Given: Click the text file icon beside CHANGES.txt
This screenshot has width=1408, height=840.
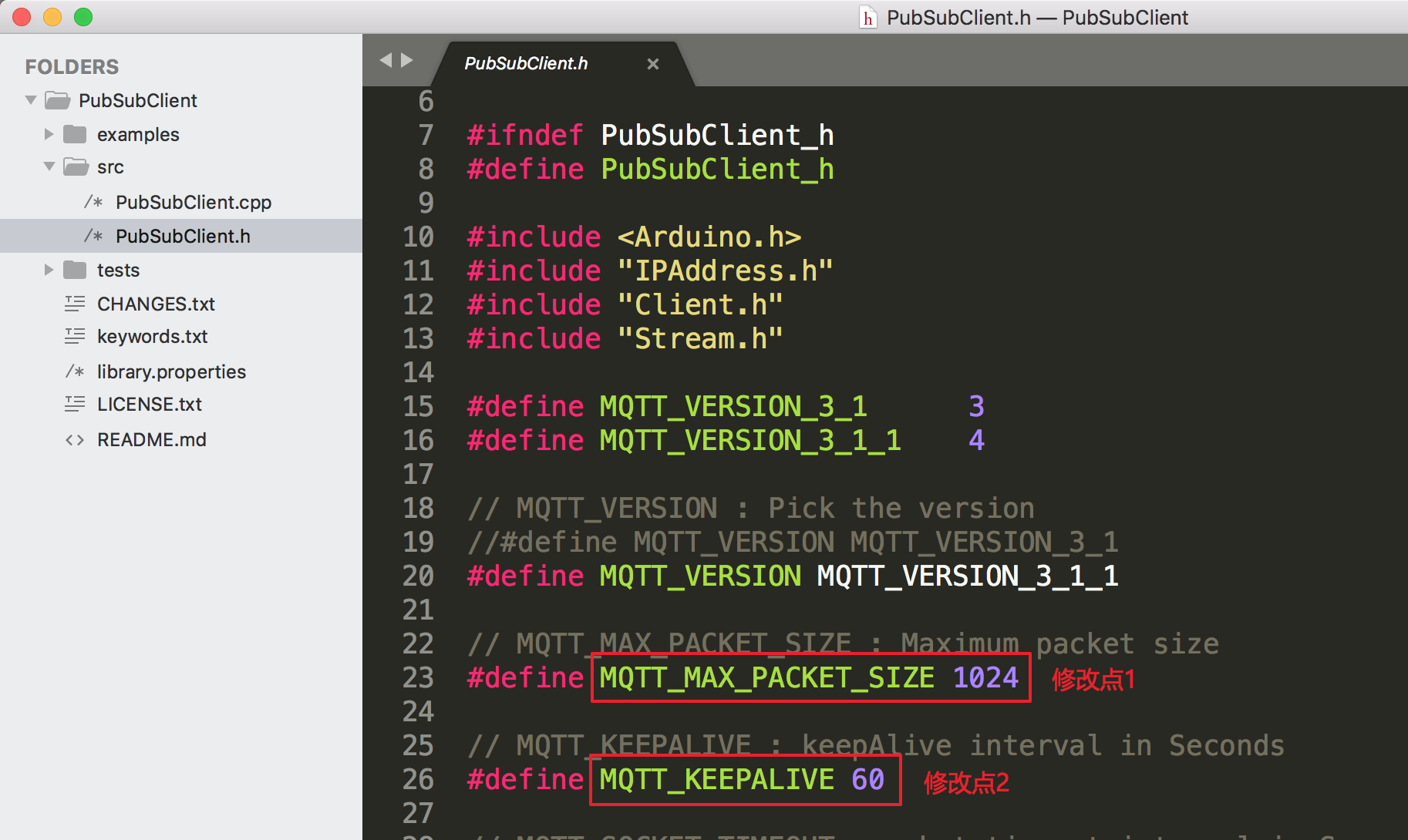Looking at the screenshot, I should click(75, 304).
